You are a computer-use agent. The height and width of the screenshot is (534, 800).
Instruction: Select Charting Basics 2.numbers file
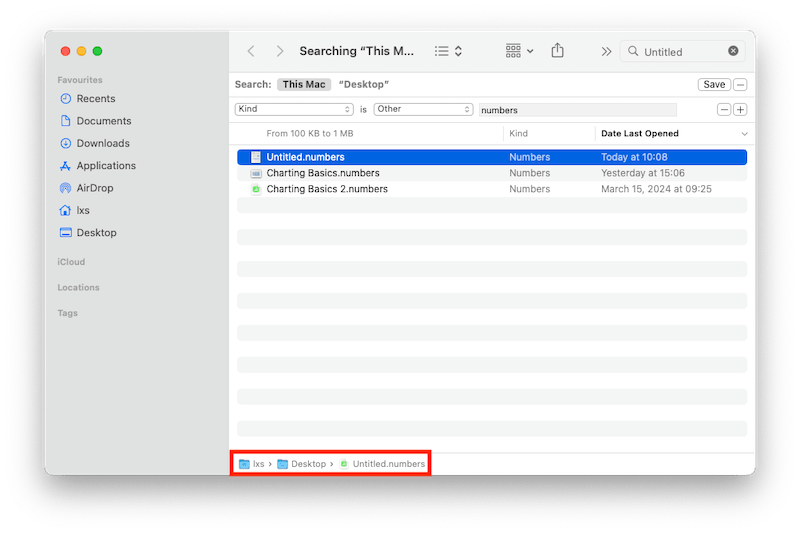(492, 189)
